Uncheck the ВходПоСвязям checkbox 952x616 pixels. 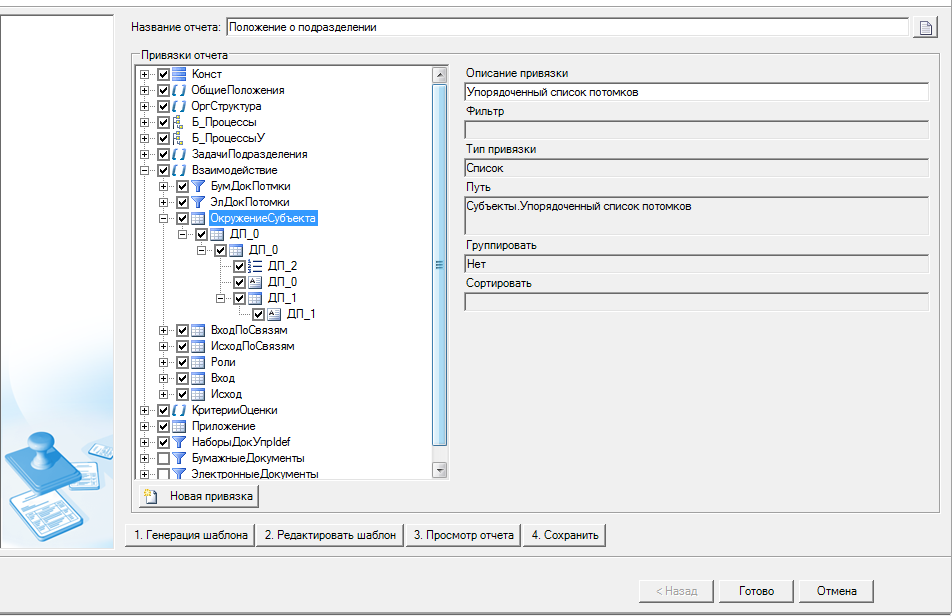182,330
